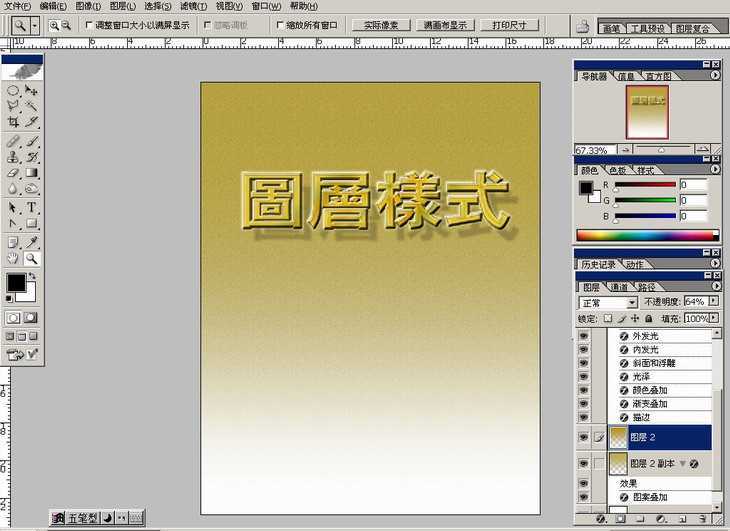Open the Navigator panel flyout menu arrow
Viewport: 730px width, 531px height.
click(715, 75)
